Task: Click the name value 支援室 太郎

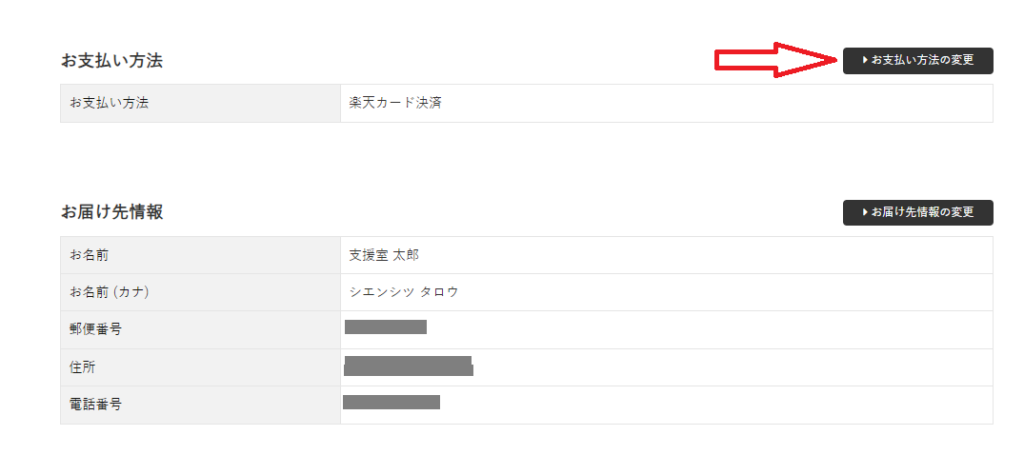Action: (x=384, y=255)
